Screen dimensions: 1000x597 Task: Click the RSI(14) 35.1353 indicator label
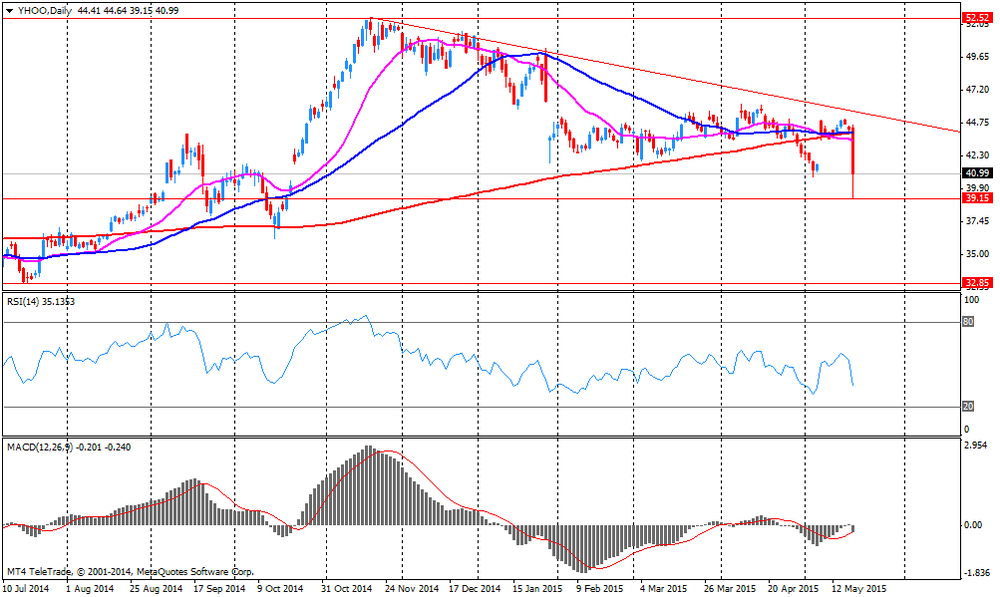[41, 302]
